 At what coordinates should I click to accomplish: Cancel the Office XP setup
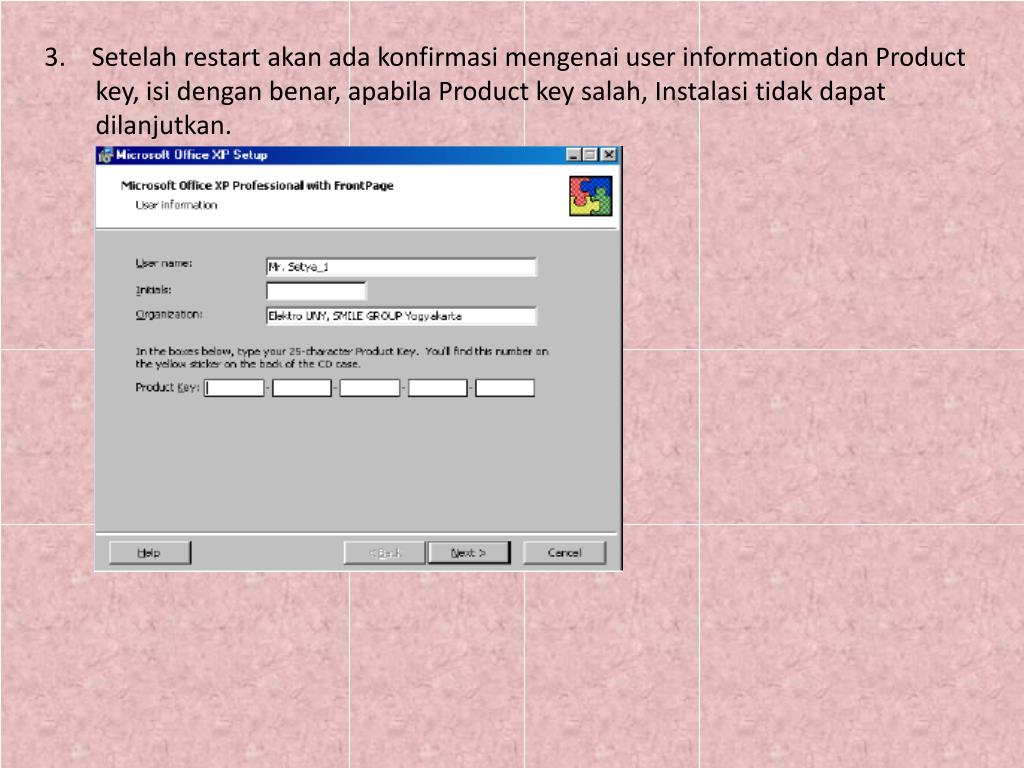pyautogui.click(x=564, y=552)
